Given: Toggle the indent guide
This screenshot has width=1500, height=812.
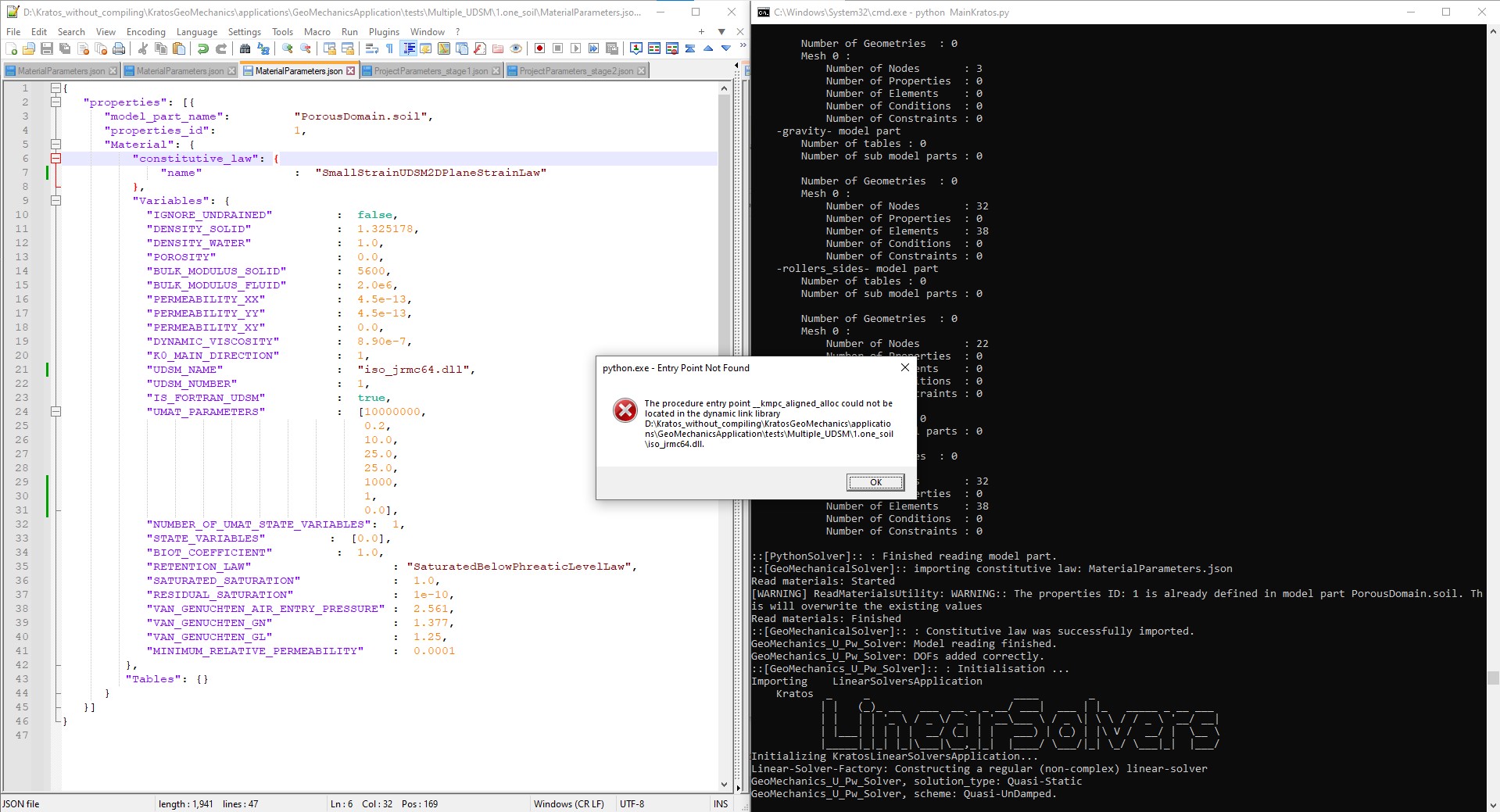Looking at the screenshot, I should point(408,48).
